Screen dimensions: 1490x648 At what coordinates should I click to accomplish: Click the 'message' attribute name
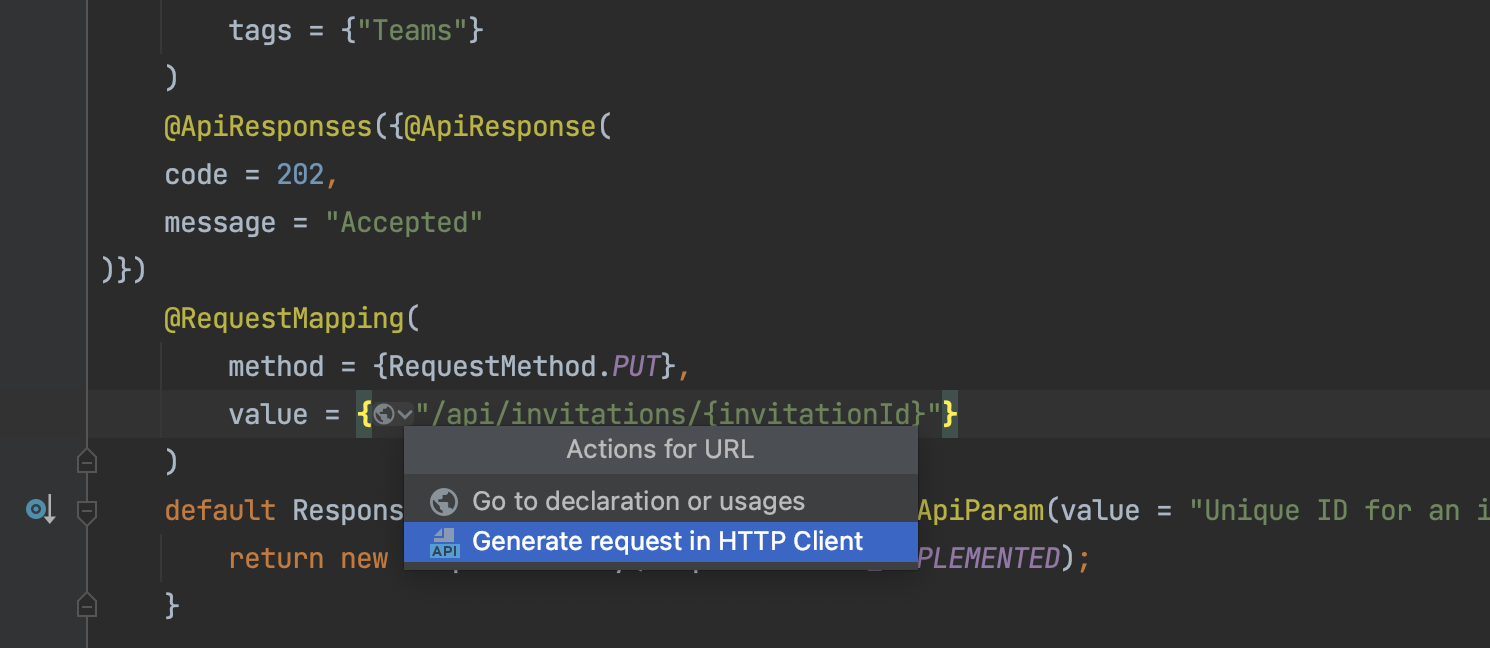point(220,222)
